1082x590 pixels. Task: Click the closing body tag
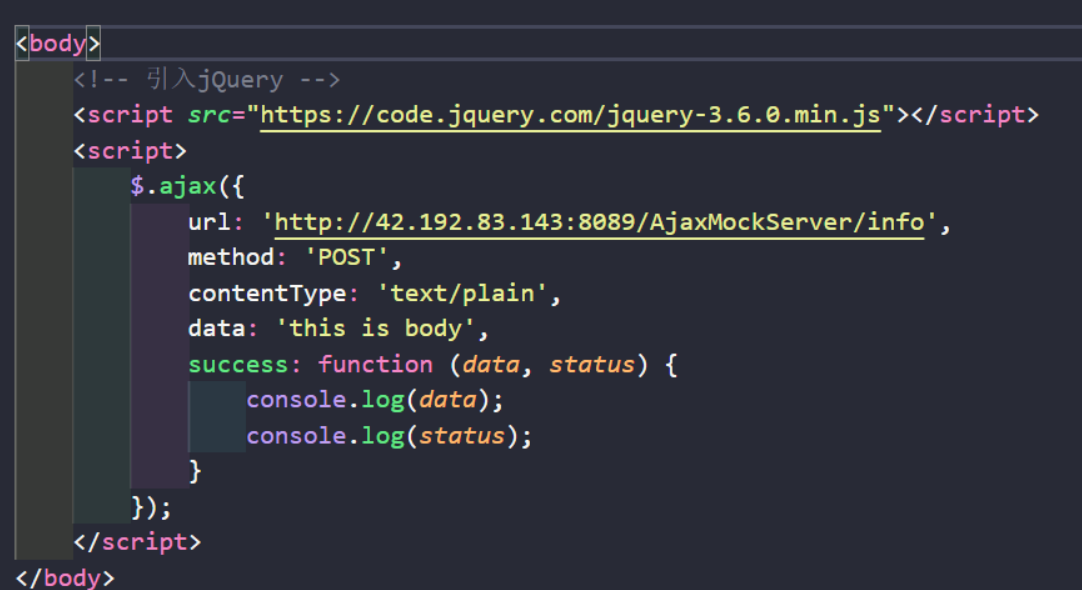pos(65,577)
